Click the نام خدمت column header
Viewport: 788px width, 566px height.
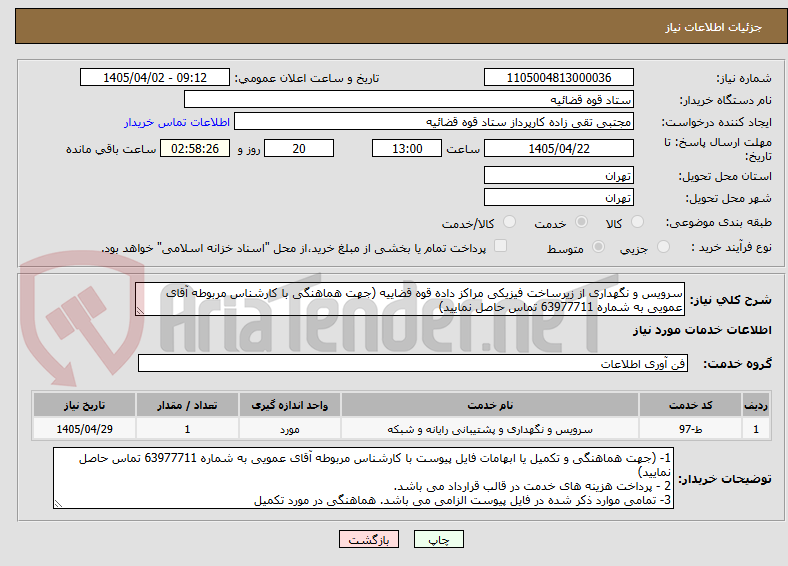(490, 405)
